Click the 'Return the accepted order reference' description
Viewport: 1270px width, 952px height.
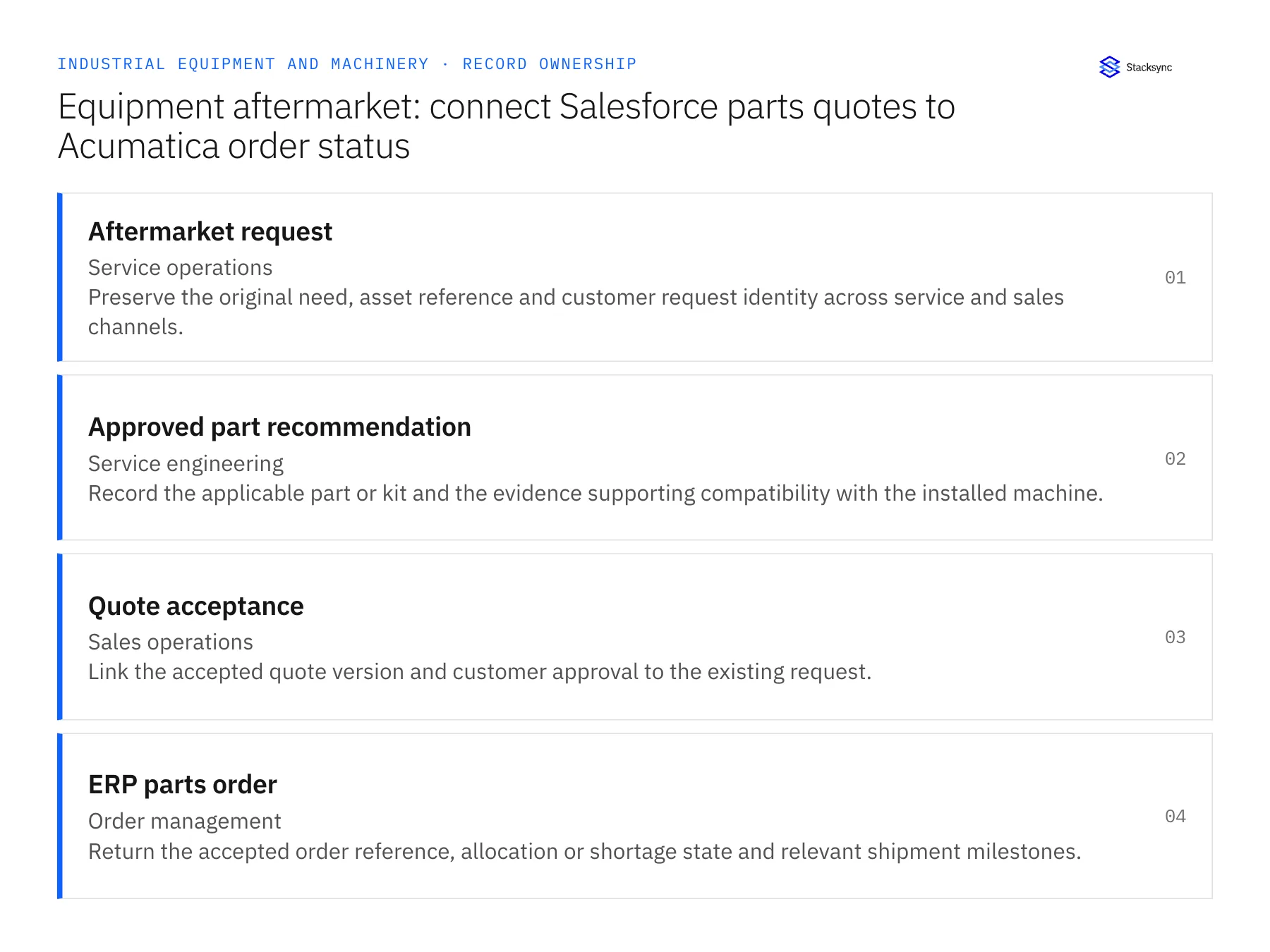[x=584, y=852]
